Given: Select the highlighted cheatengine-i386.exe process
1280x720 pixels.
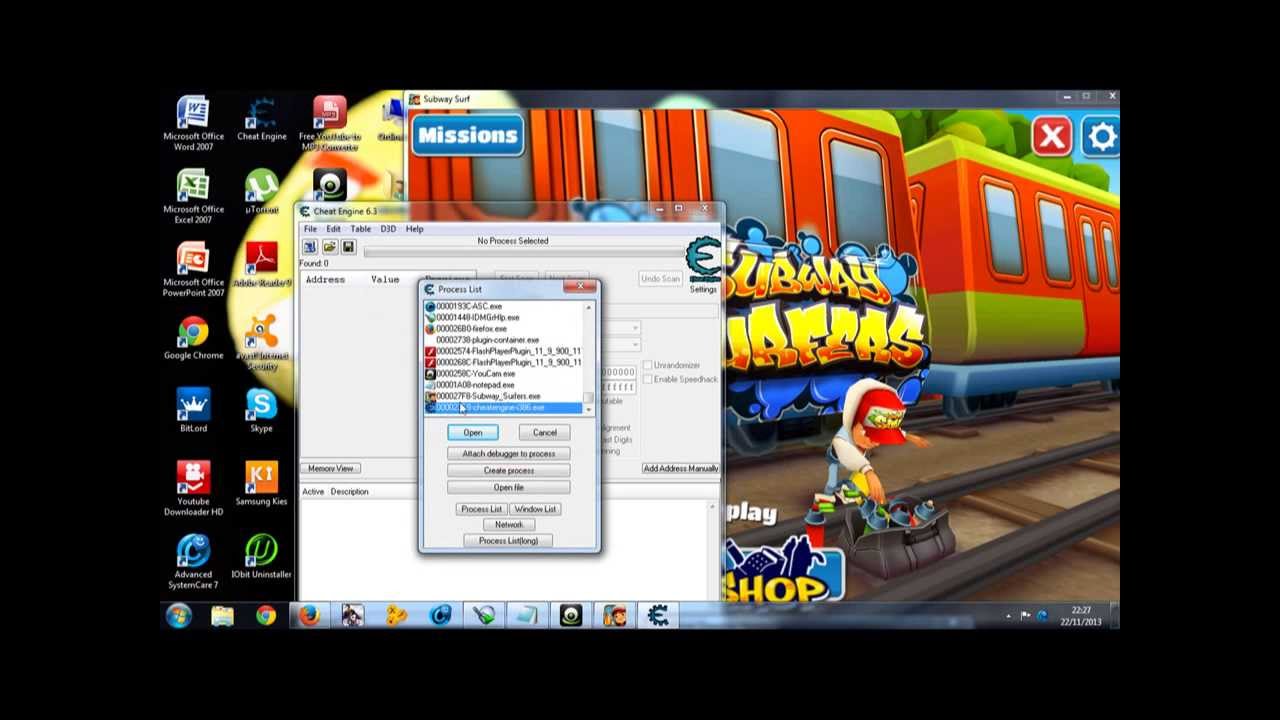Looking at the screenshot, I should tap(504, 408).
